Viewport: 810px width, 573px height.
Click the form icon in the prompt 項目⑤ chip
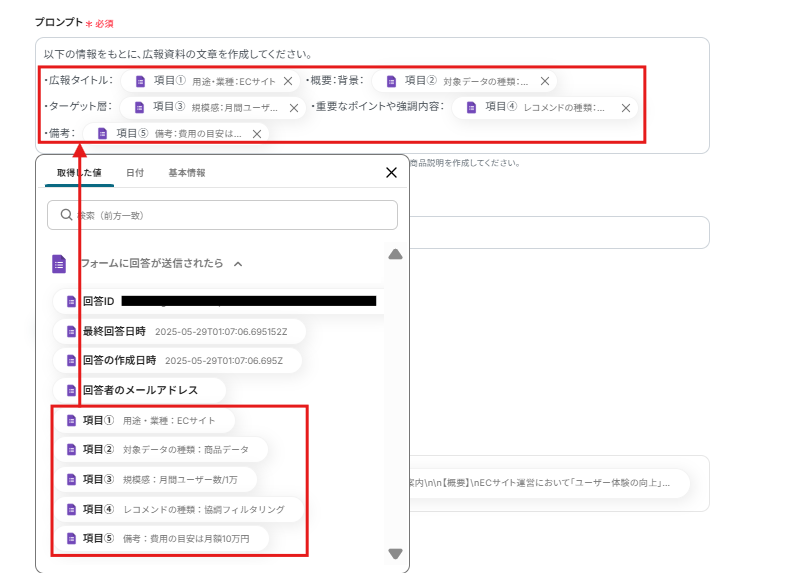102,133
